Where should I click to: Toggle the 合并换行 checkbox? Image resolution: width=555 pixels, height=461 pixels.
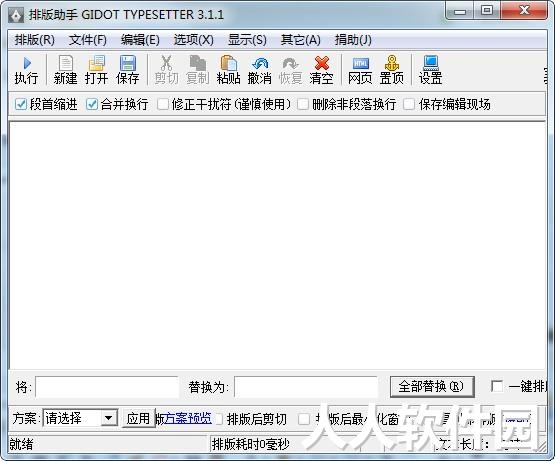[92, 104]
